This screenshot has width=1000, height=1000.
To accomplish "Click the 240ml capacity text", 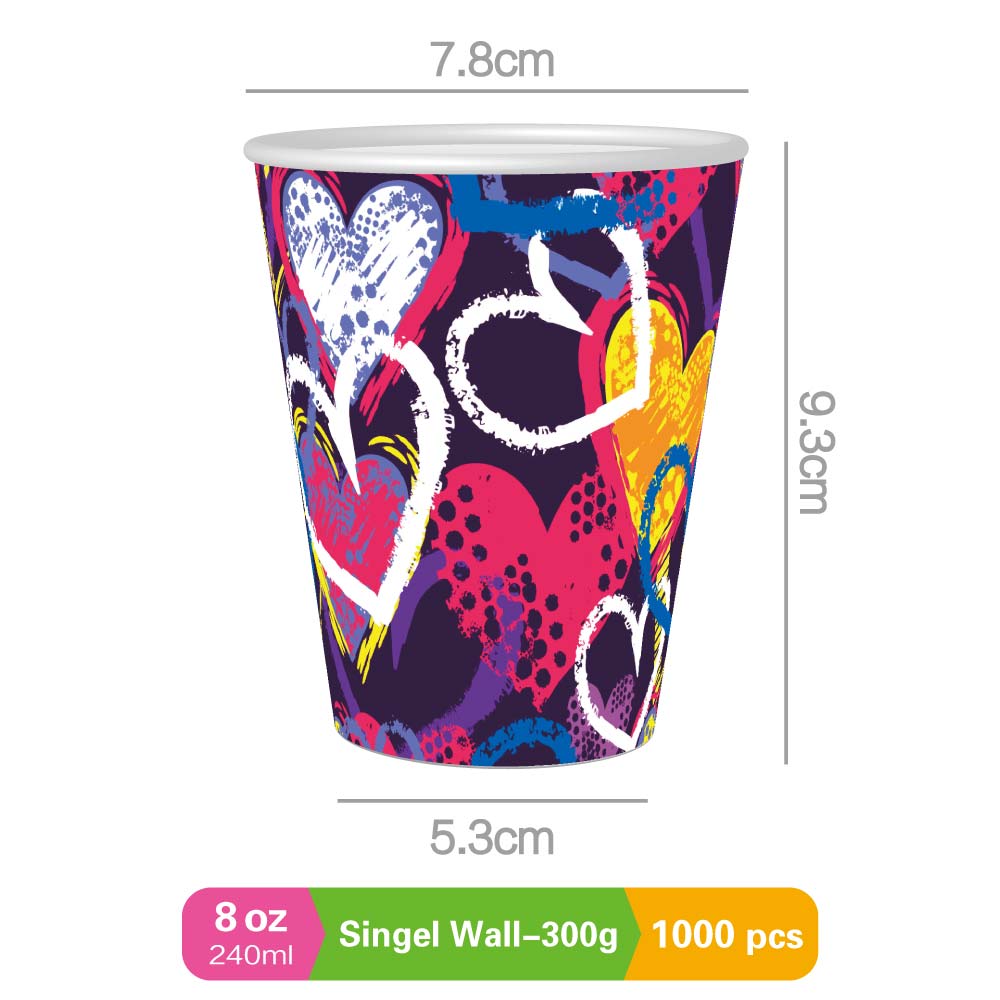I will (x=251, y=955).
